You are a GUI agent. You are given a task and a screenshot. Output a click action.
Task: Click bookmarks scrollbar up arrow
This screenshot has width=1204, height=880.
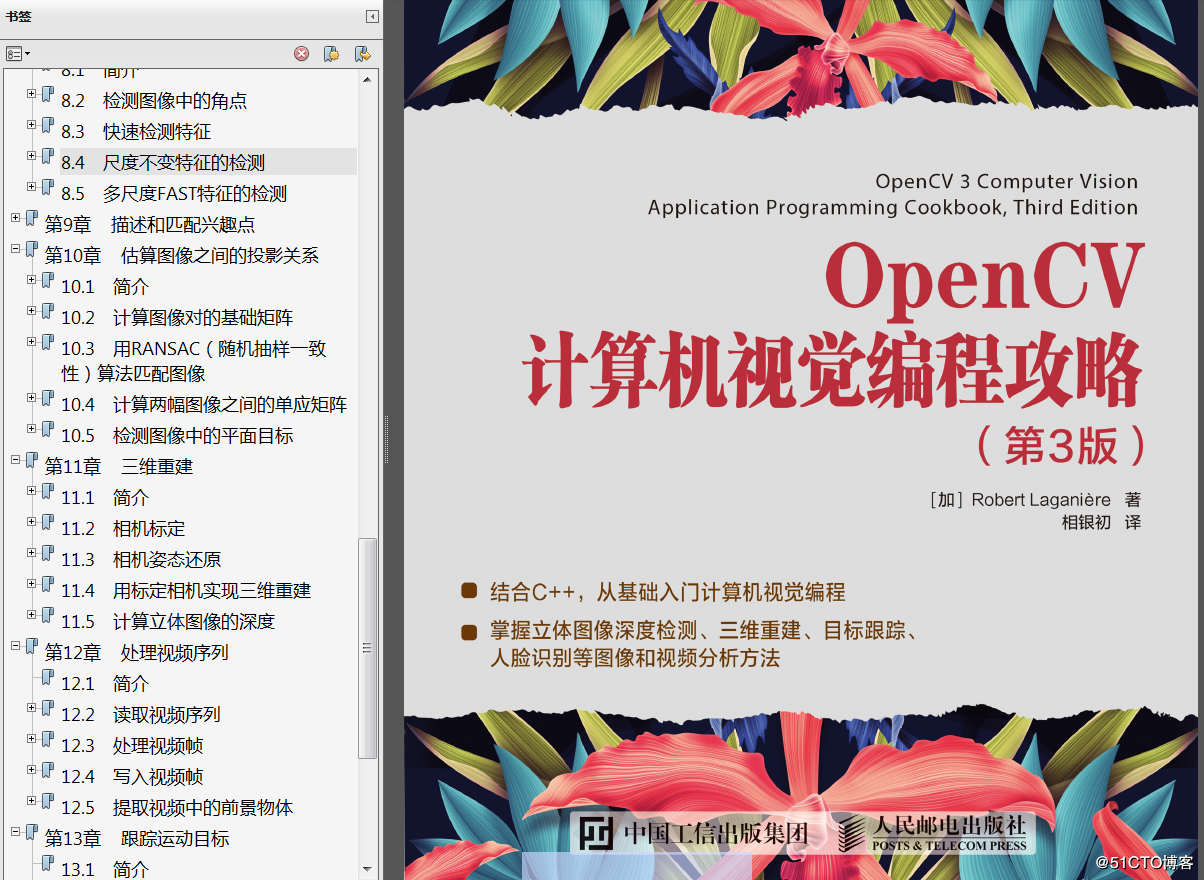[x=368, y=78]
